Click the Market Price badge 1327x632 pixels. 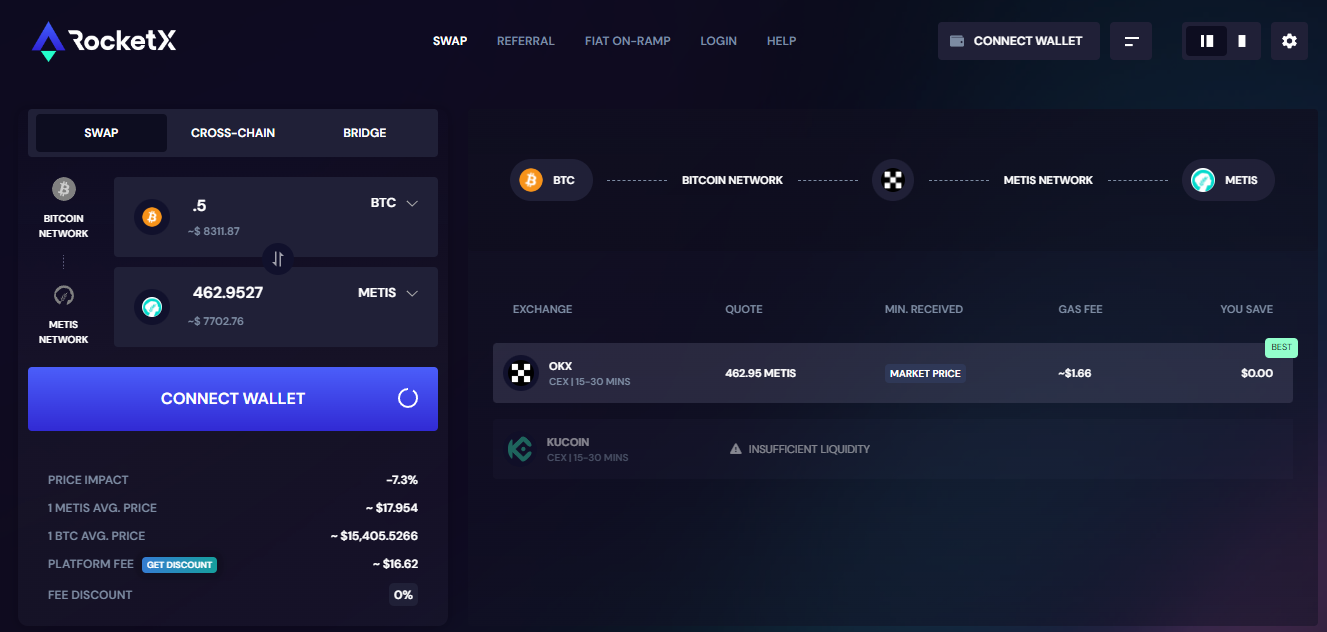click(x=925, y=373)
